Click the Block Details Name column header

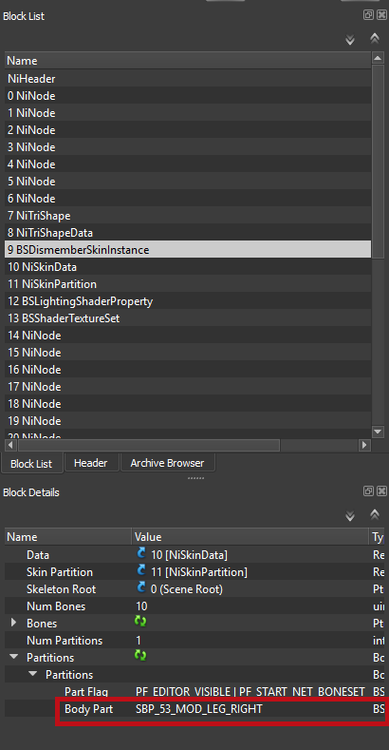point(68,537)
